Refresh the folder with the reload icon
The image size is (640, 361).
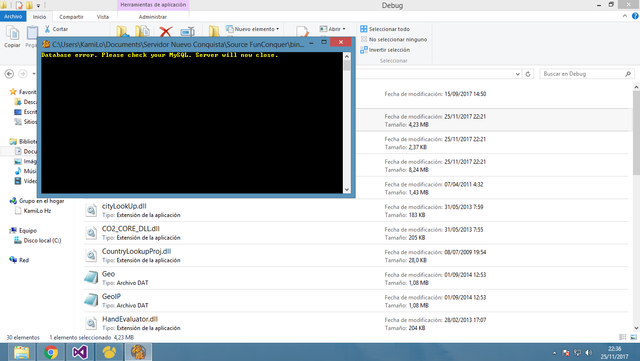(x=528, y=74)
